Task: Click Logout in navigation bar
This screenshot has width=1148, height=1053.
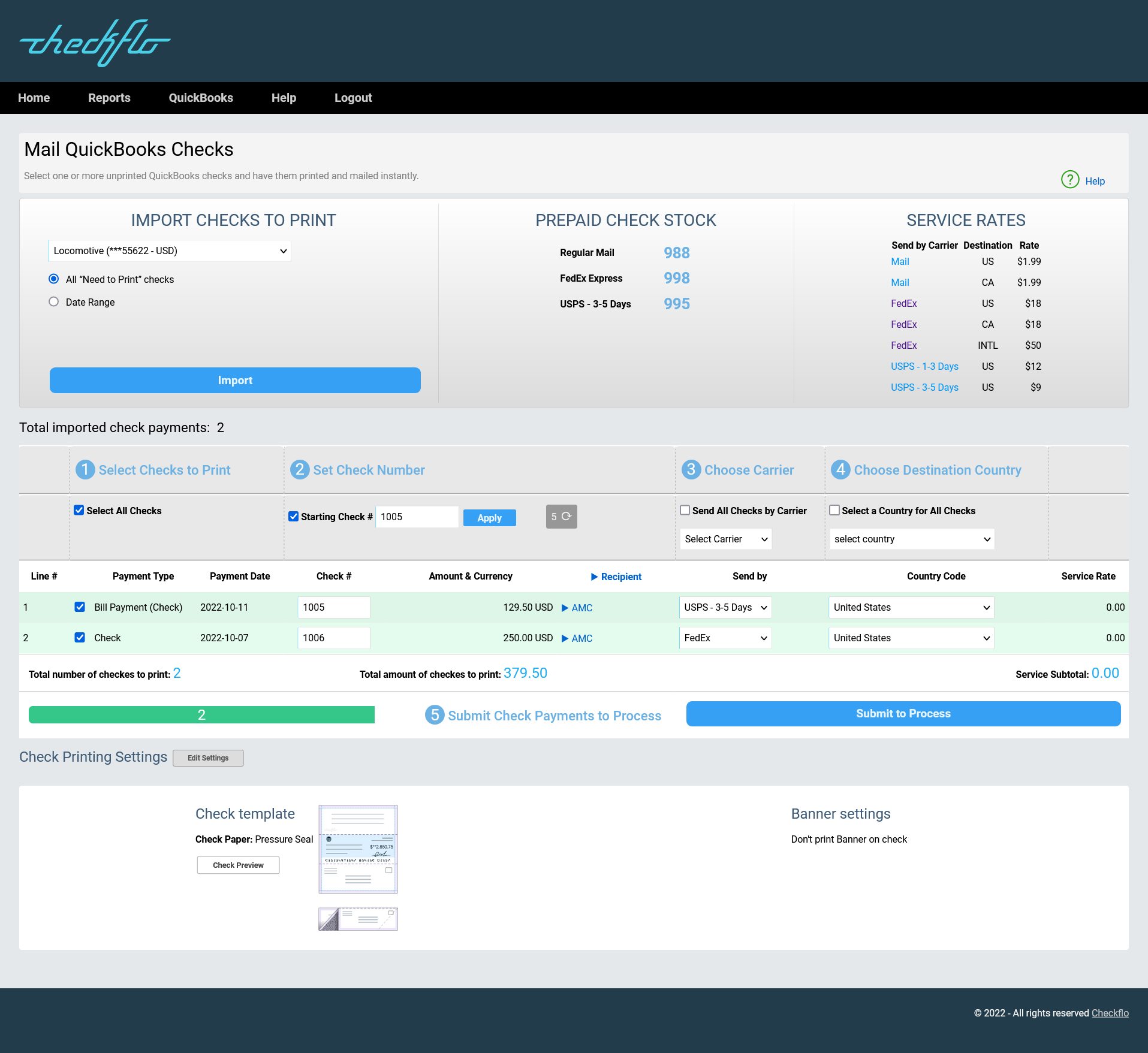Action: pyautogui.click(x=353, y=98)
